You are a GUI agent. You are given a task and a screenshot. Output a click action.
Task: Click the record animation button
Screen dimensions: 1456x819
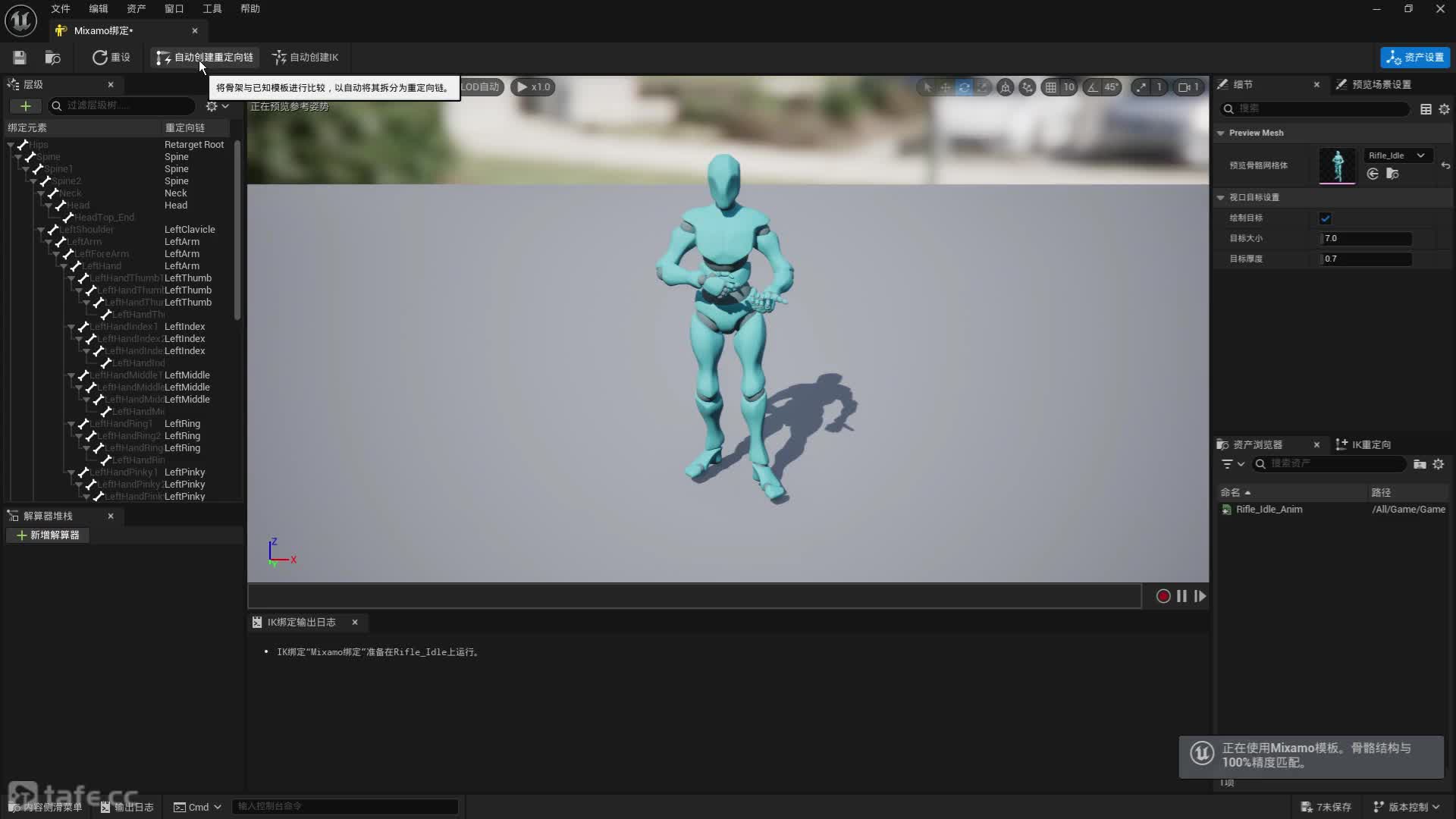coord(1163,597)
